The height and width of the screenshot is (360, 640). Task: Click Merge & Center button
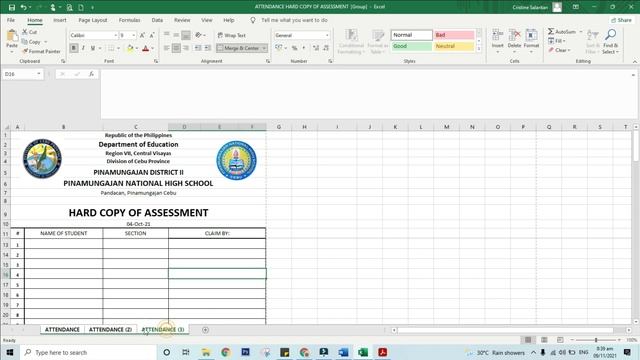(238, 48)
